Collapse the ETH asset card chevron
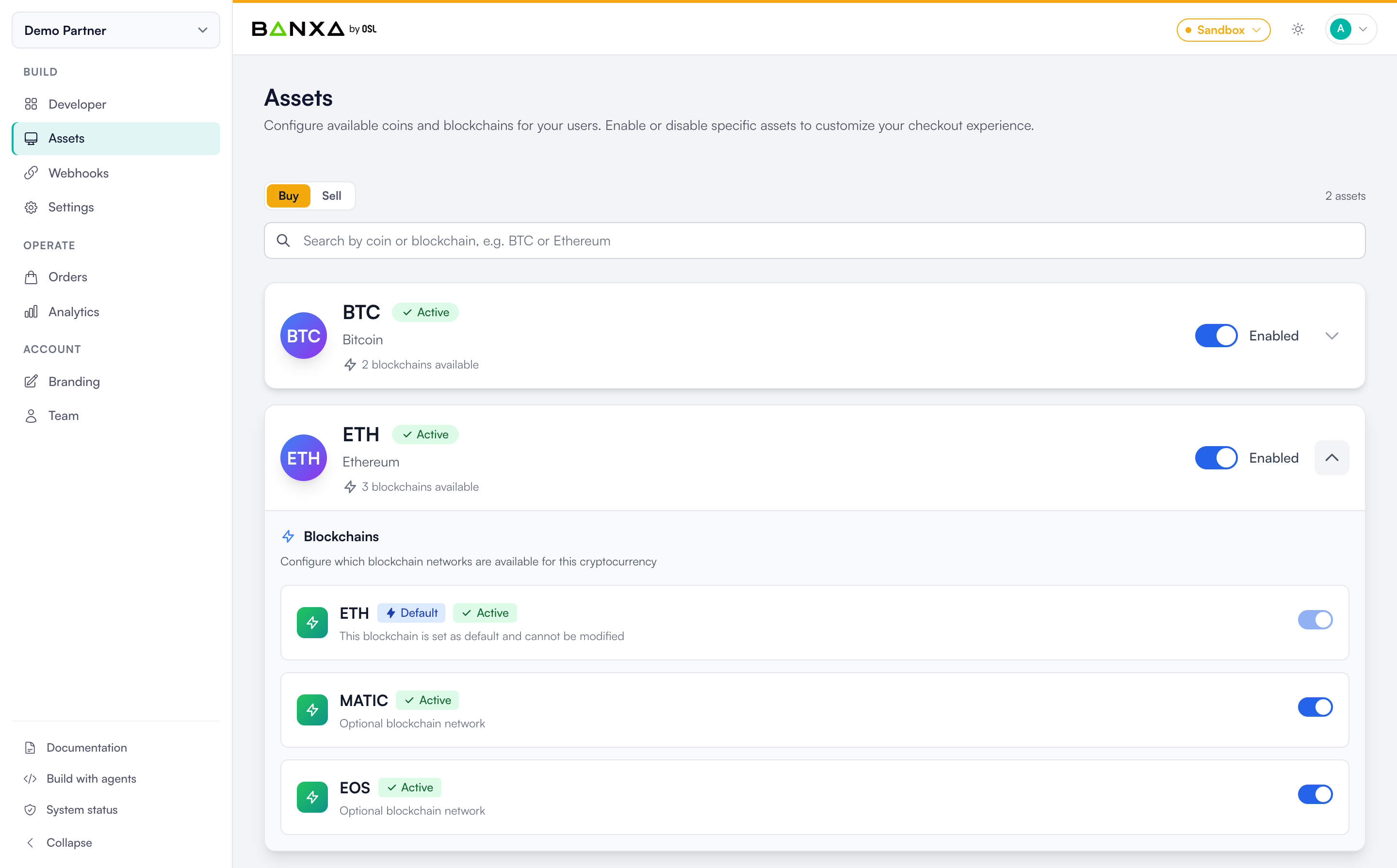 pos(1332,458)
